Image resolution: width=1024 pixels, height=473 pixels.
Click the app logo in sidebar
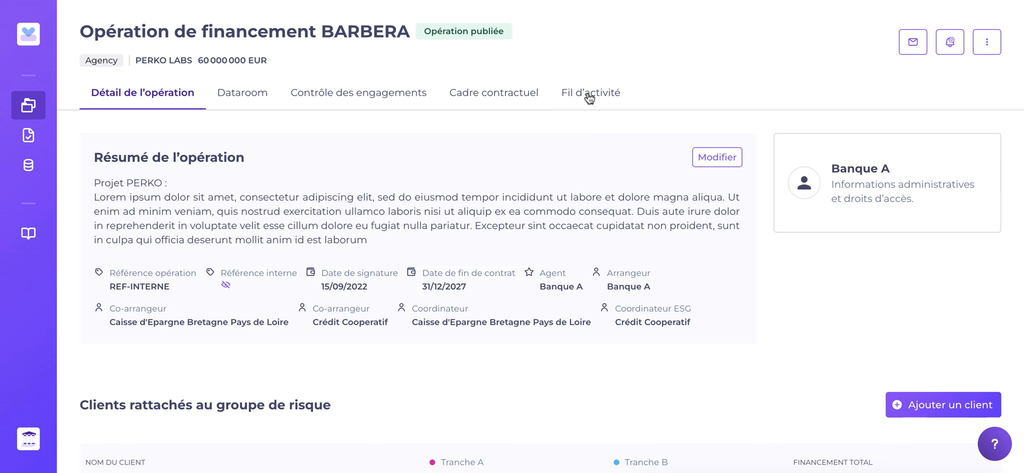pyautogui.click(x=28, y=34)
